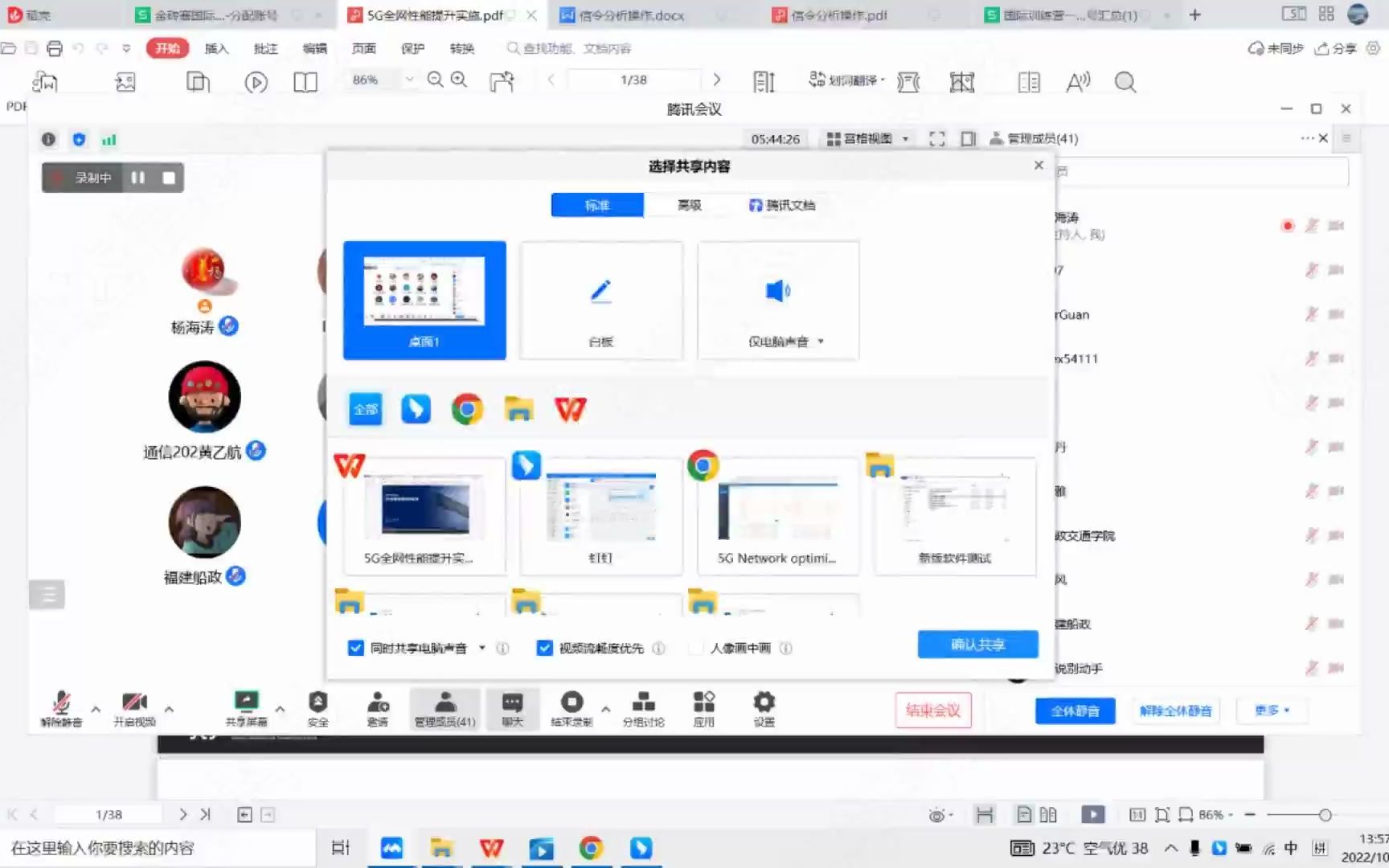Toggle the 视频流畅度优先 checkbox
The height and width of the screenshot is (868, 1389).
(544, 648)
